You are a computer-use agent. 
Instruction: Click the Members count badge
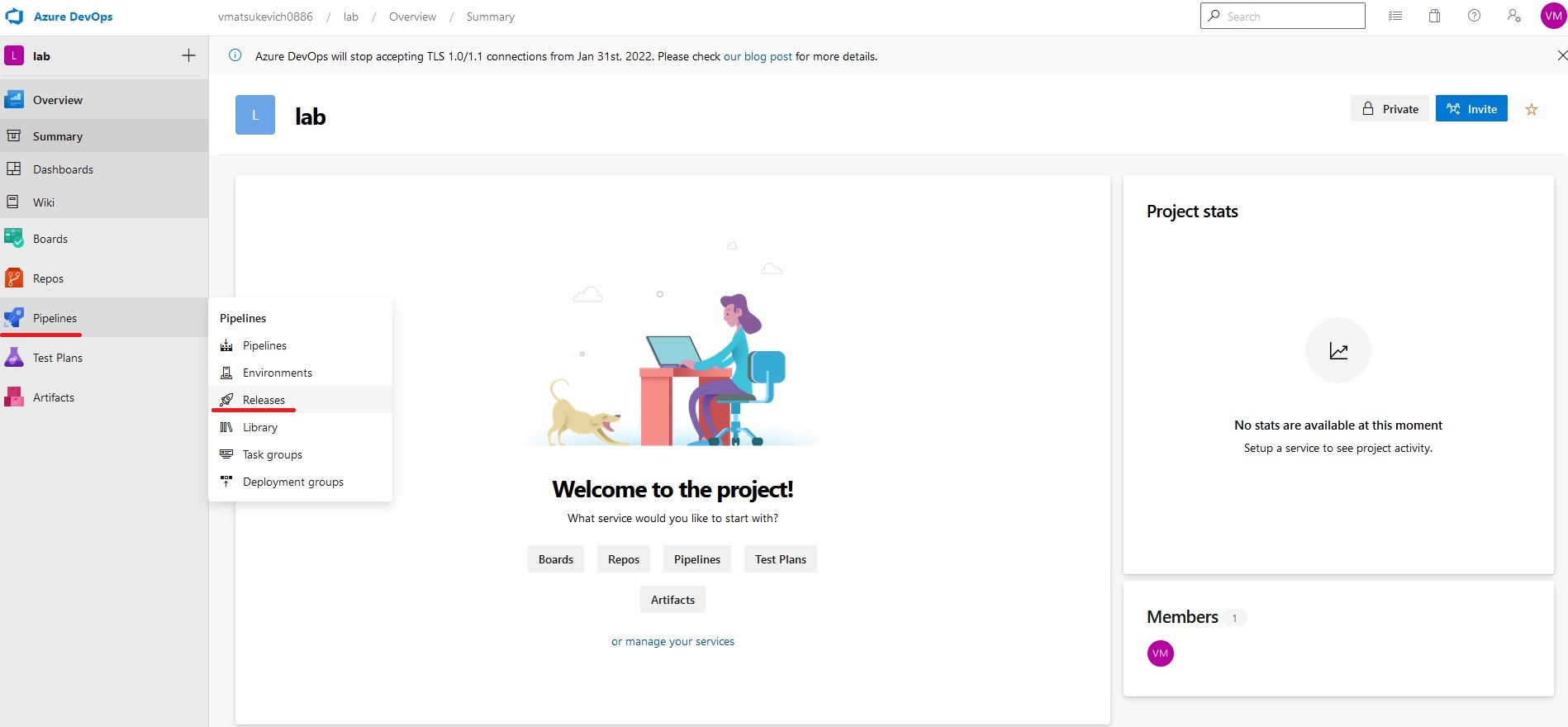point(1235,618)
